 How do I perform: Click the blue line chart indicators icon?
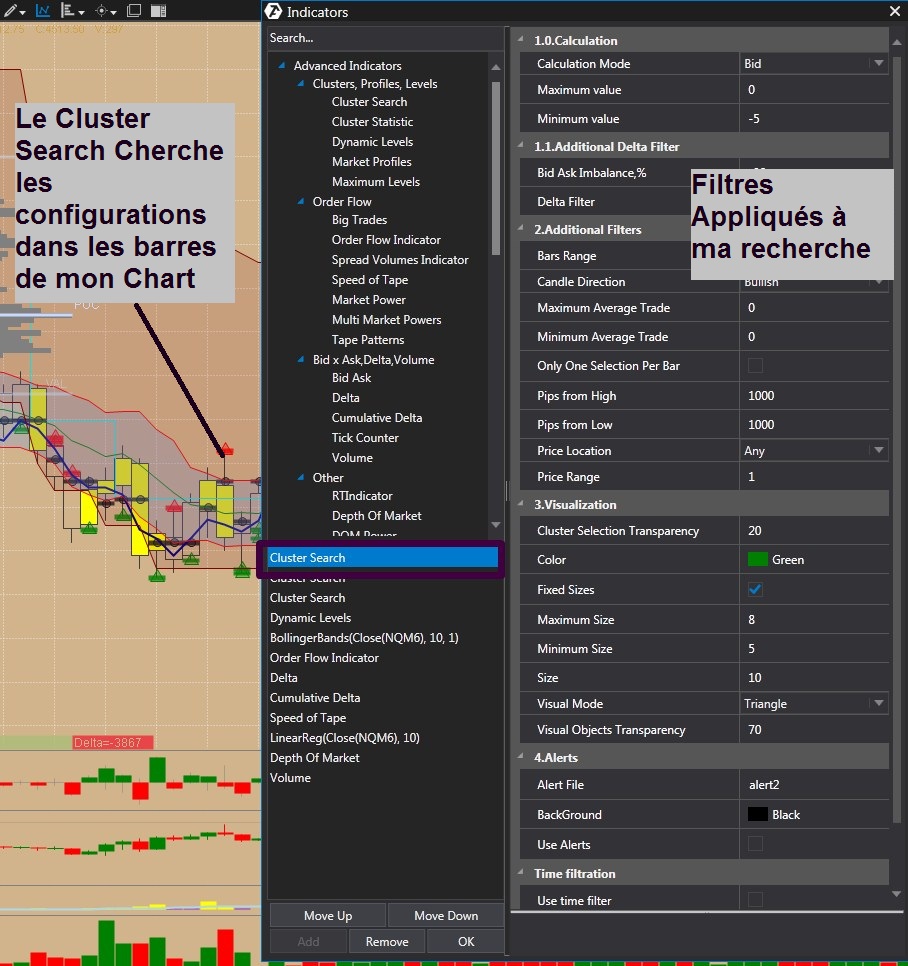pos(43,11)
